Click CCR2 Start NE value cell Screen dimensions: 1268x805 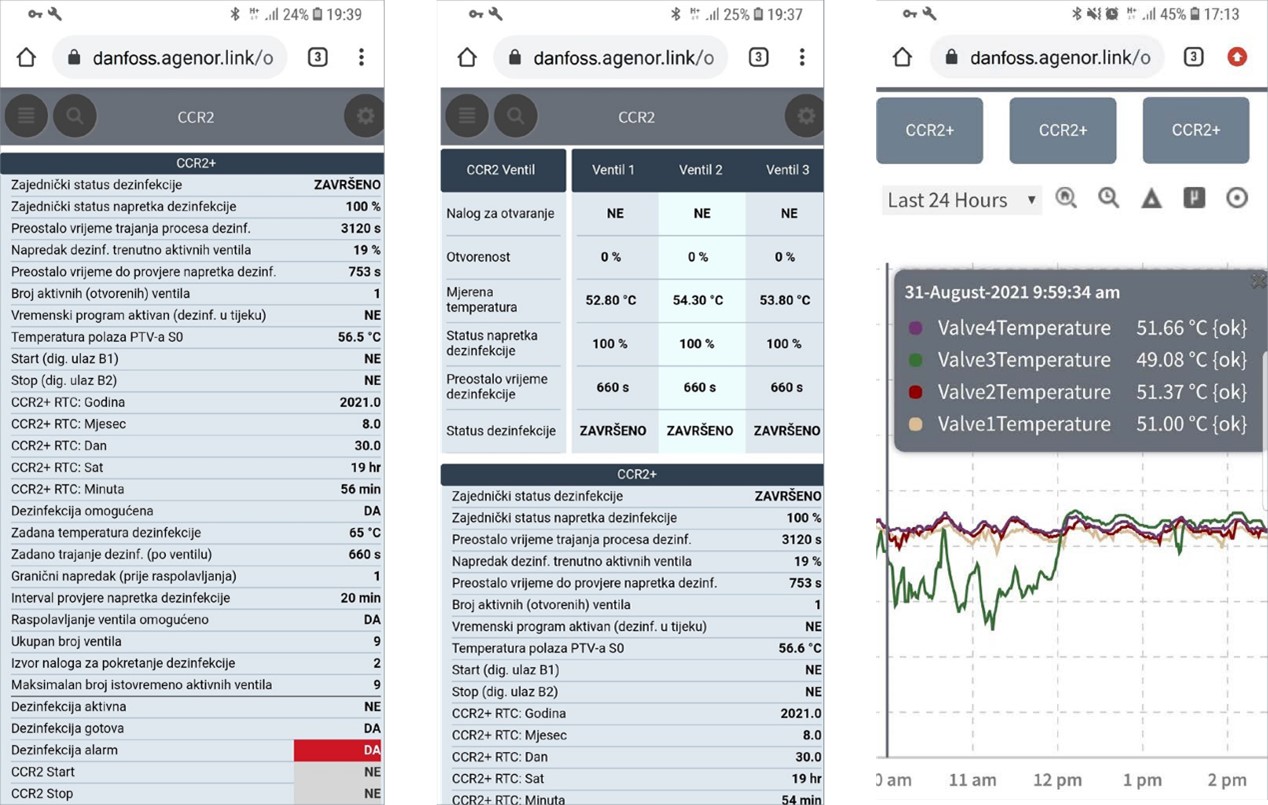(338, 772)
